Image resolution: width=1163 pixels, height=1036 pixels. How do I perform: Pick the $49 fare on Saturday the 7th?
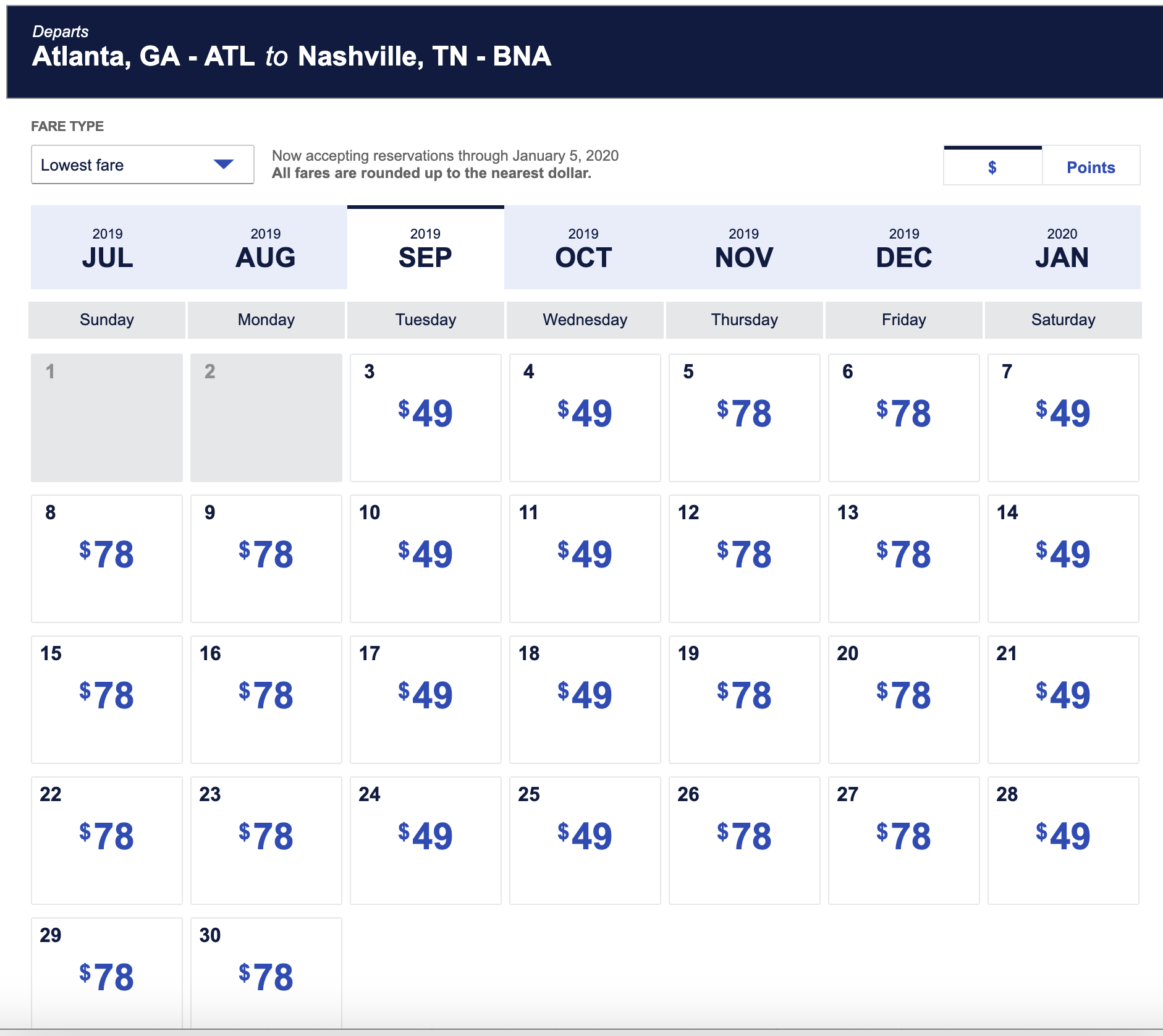1064,414
